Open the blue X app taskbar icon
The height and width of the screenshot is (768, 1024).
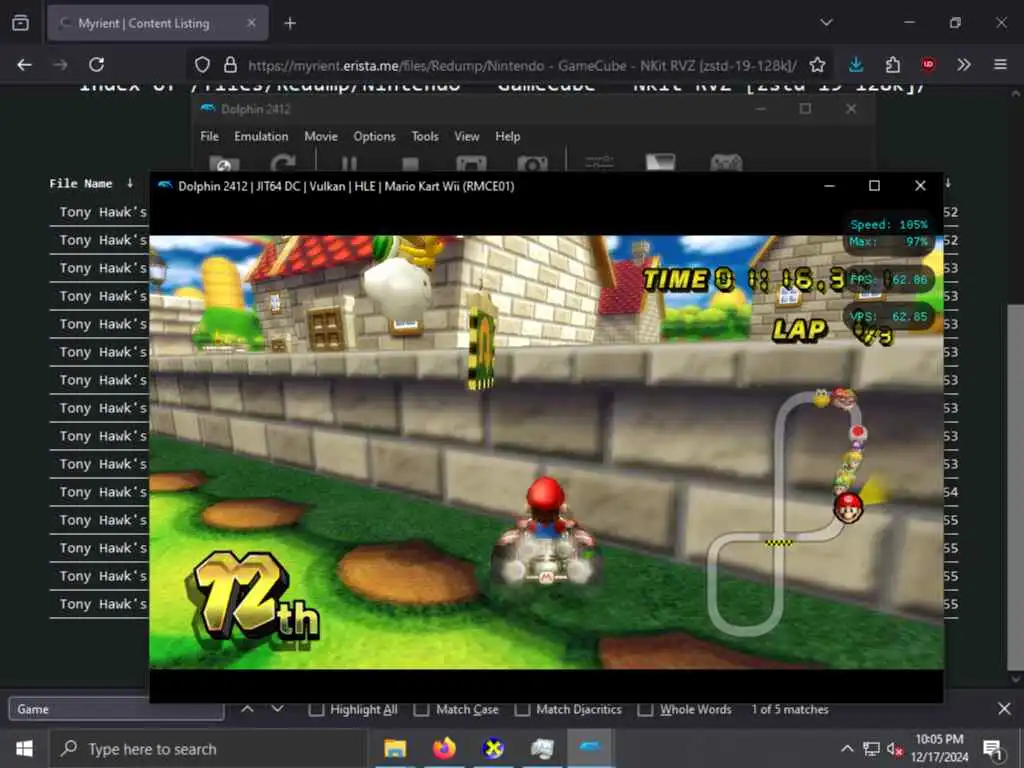(x=493, y=748)
